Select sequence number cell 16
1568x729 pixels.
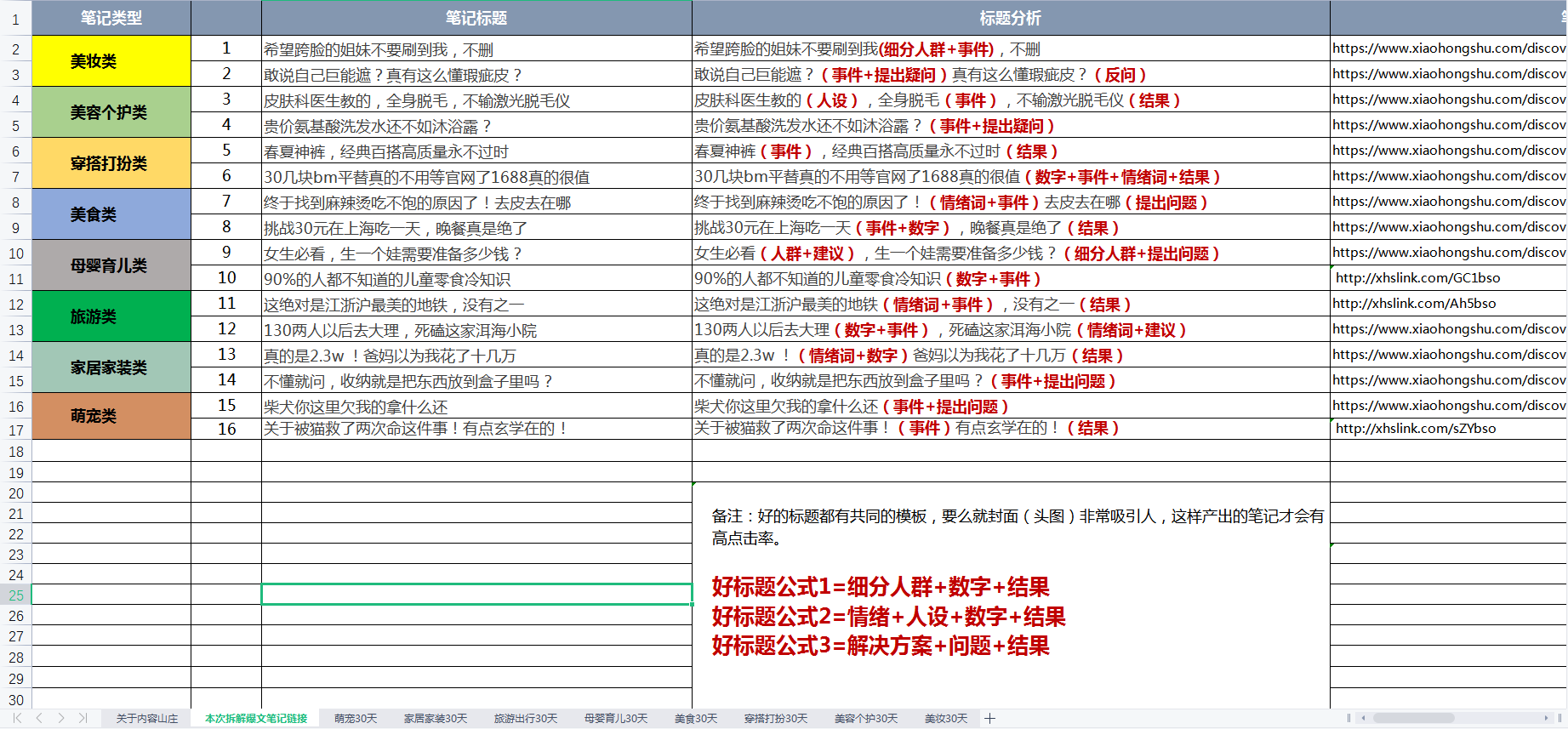click(226, 429)
